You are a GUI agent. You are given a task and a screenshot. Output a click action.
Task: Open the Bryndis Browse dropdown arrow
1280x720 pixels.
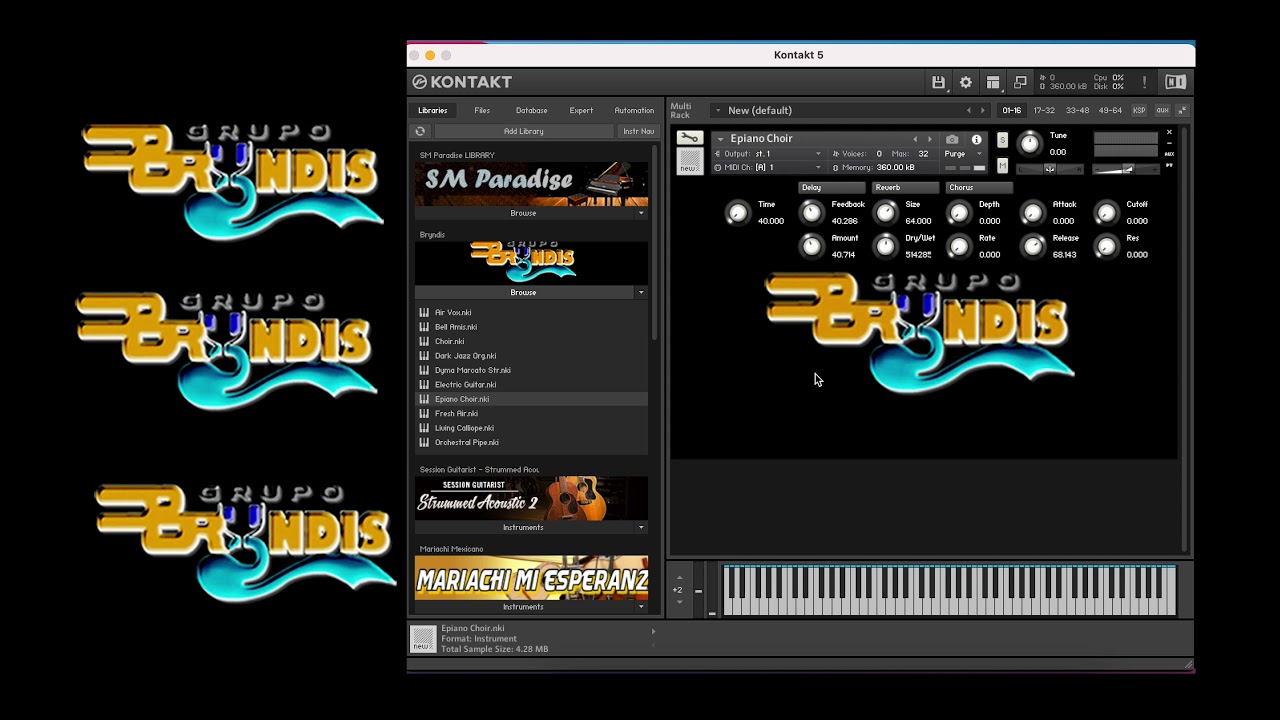click(641, 292)
